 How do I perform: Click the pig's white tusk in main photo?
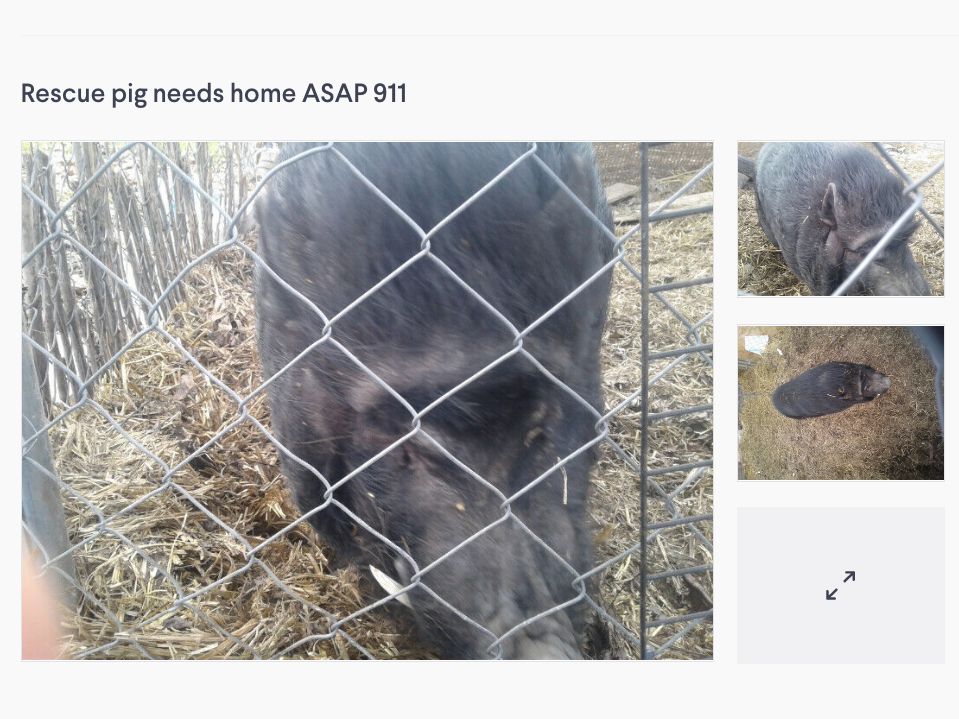[x=388, y=585]
